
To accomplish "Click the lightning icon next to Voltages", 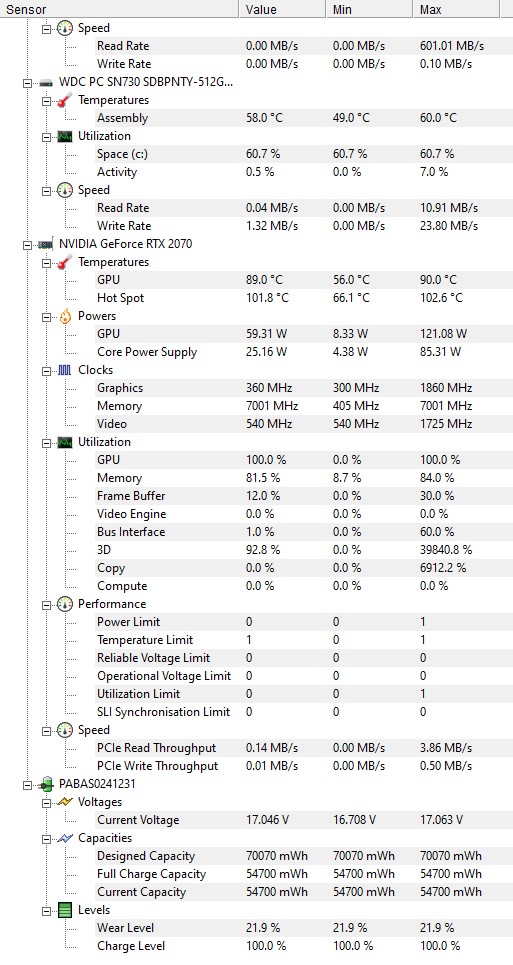I will (65, 803).
